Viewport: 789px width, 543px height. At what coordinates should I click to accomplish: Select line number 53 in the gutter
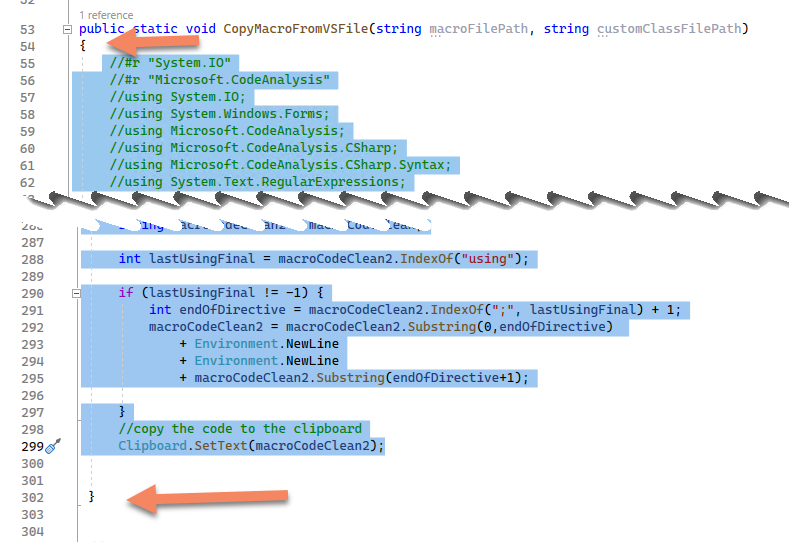click(x=27, y=30)
